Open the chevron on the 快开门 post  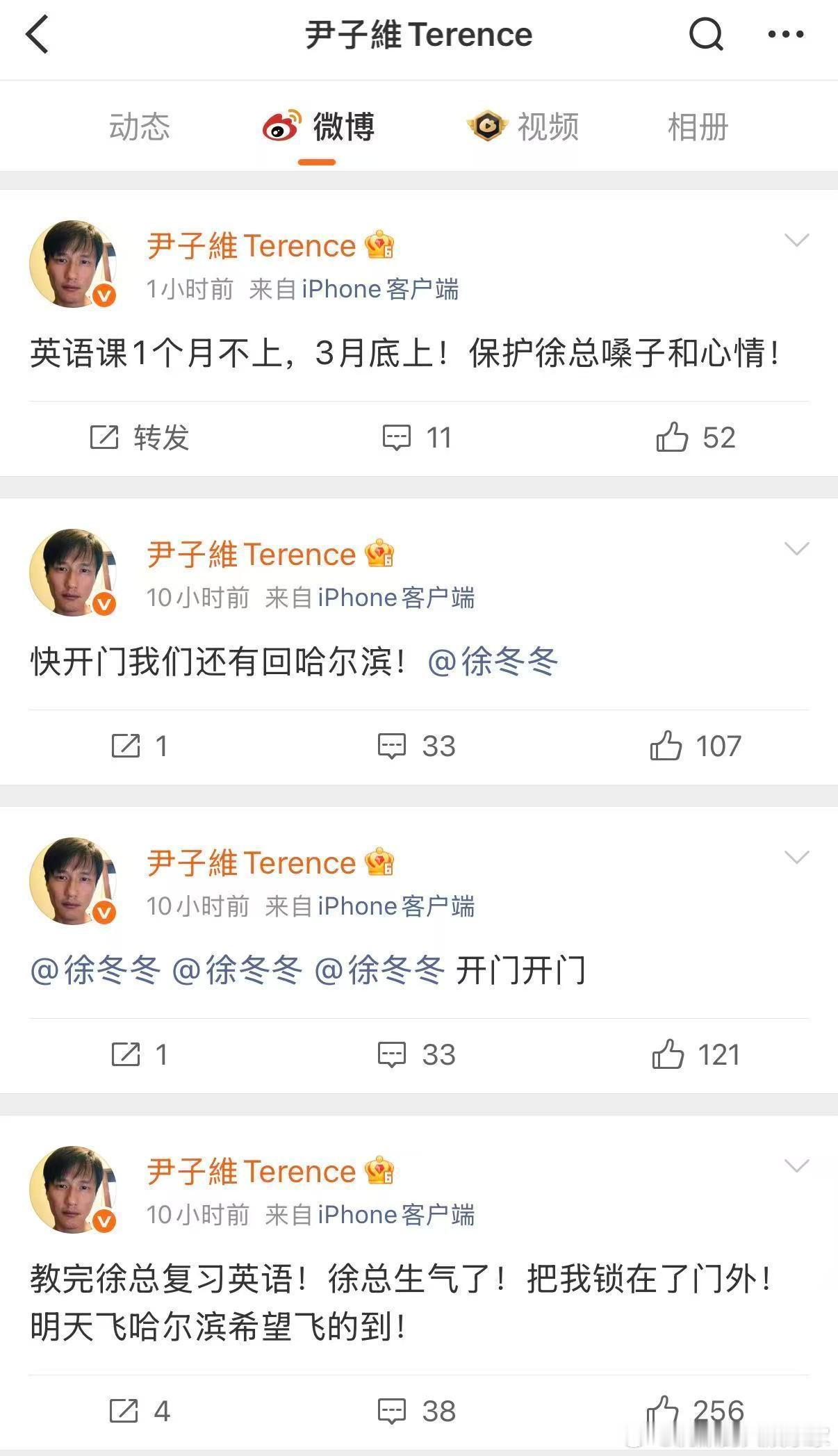tap(794, 549)
